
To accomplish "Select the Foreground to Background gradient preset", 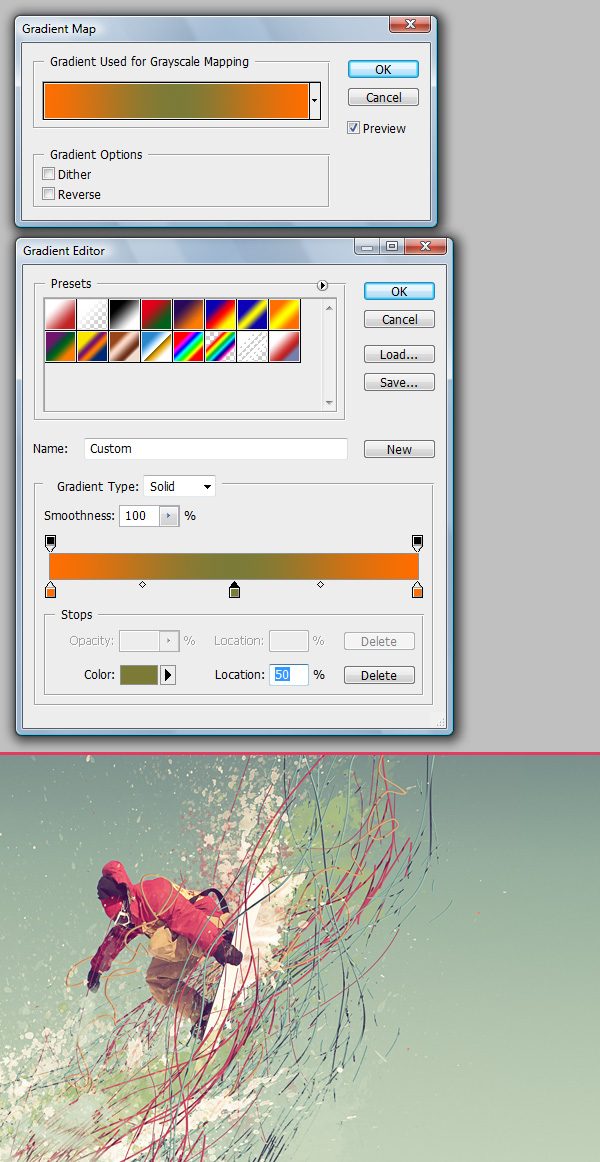I will [x=61, y=314].
